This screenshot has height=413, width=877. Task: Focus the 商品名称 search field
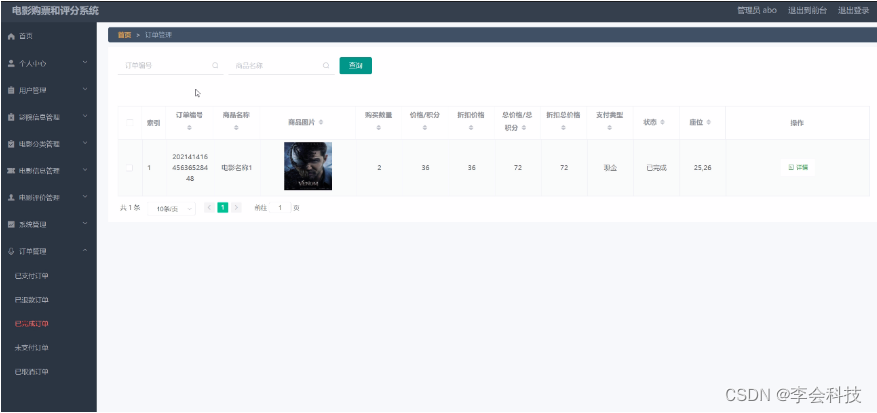281,65
